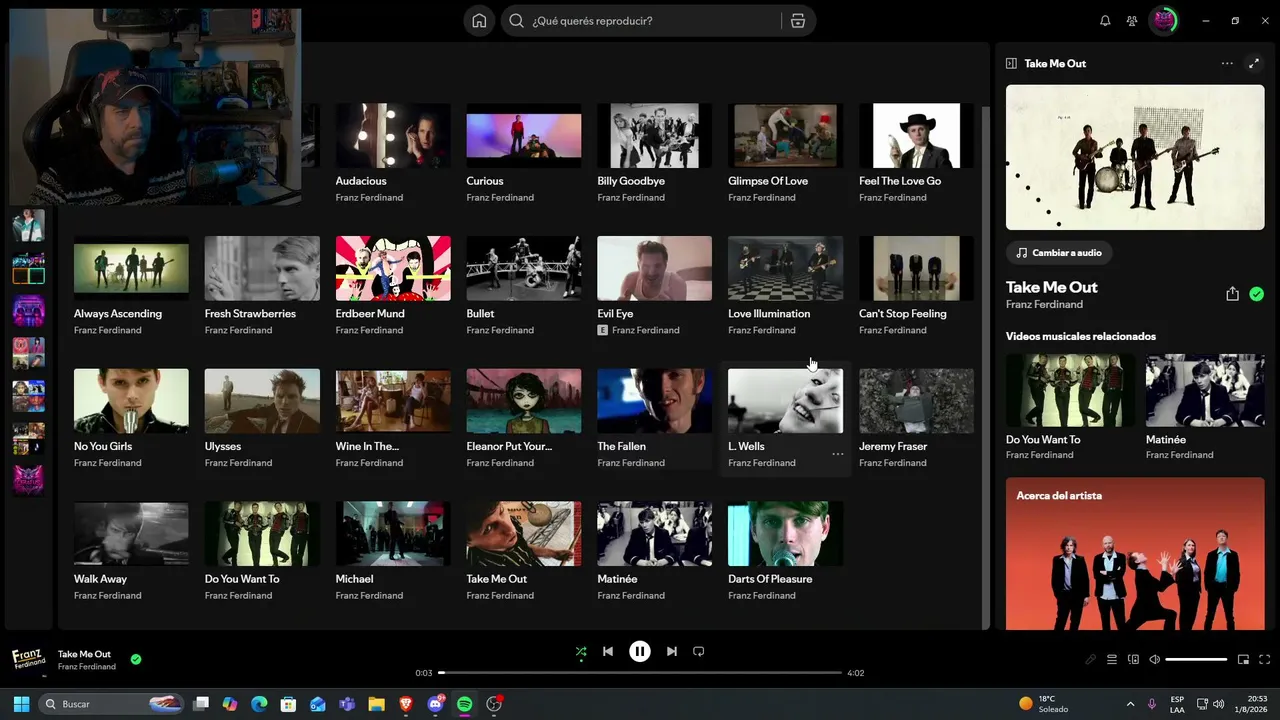This screenshot has height=720, width=1280.
Task: Skip to previous track
Action: [608, 652]
